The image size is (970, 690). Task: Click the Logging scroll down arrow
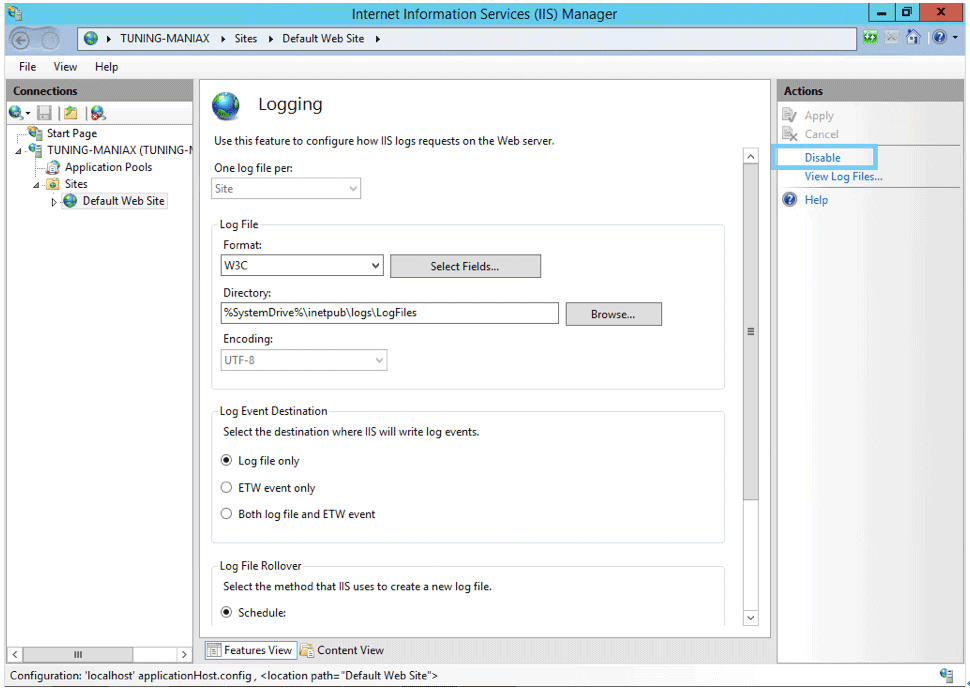coord(750,618)
